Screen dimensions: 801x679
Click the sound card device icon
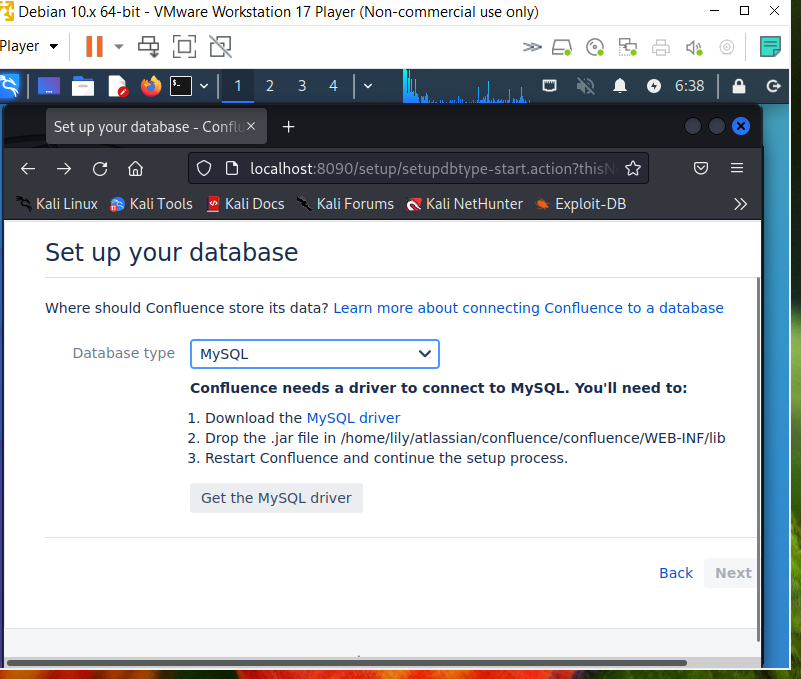694,48
